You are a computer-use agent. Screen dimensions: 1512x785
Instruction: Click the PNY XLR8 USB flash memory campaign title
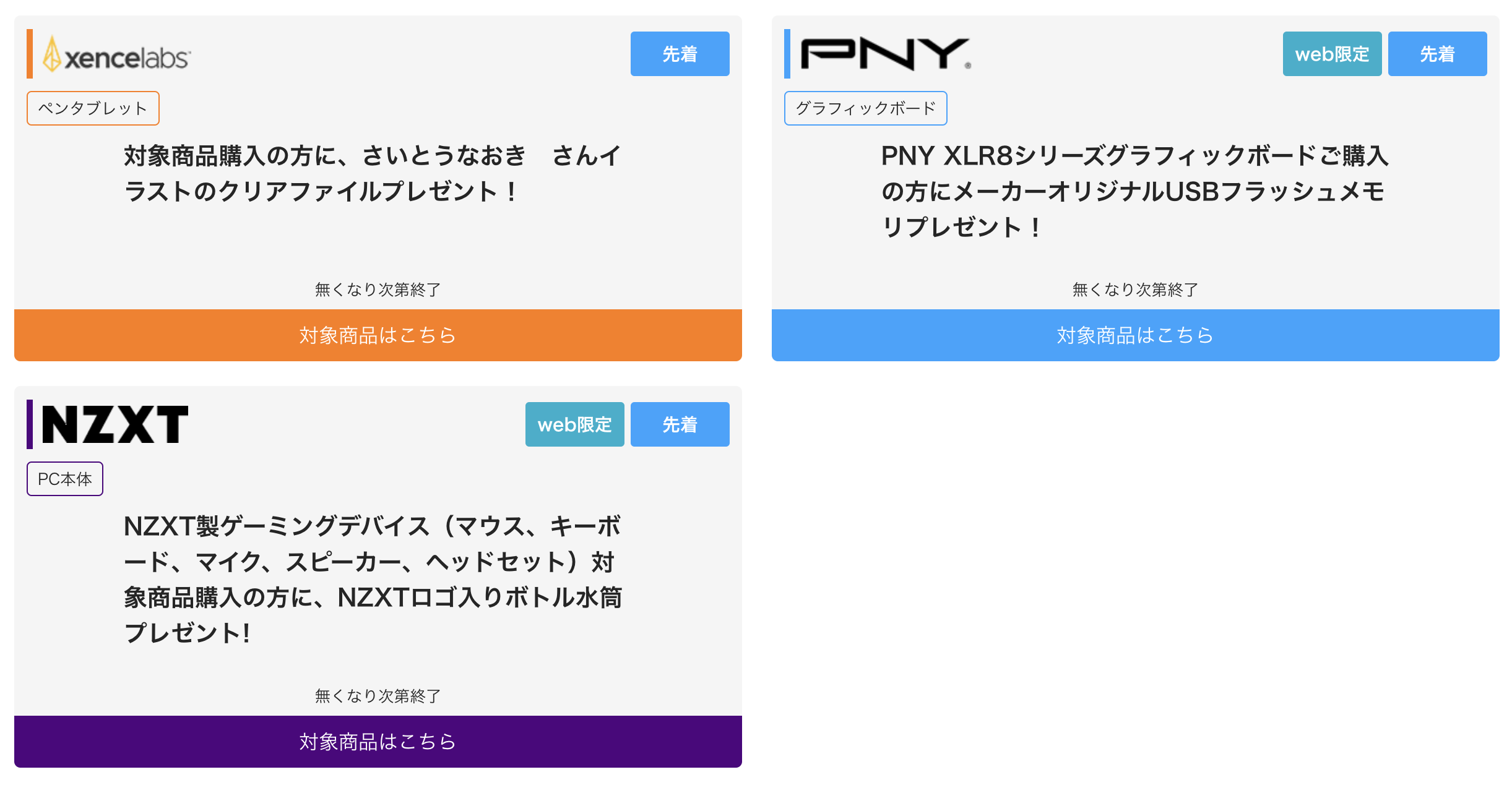point(1134,191)
